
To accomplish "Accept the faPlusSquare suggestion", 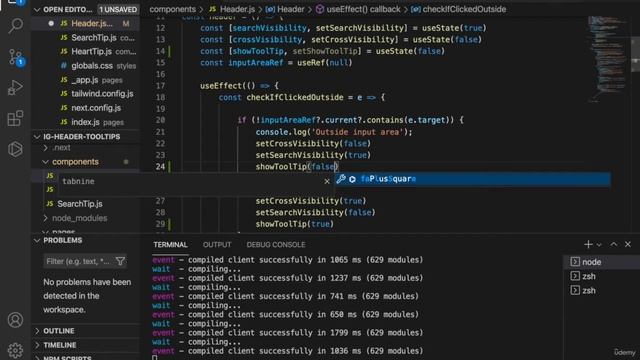I will click(x=472, y=179).
